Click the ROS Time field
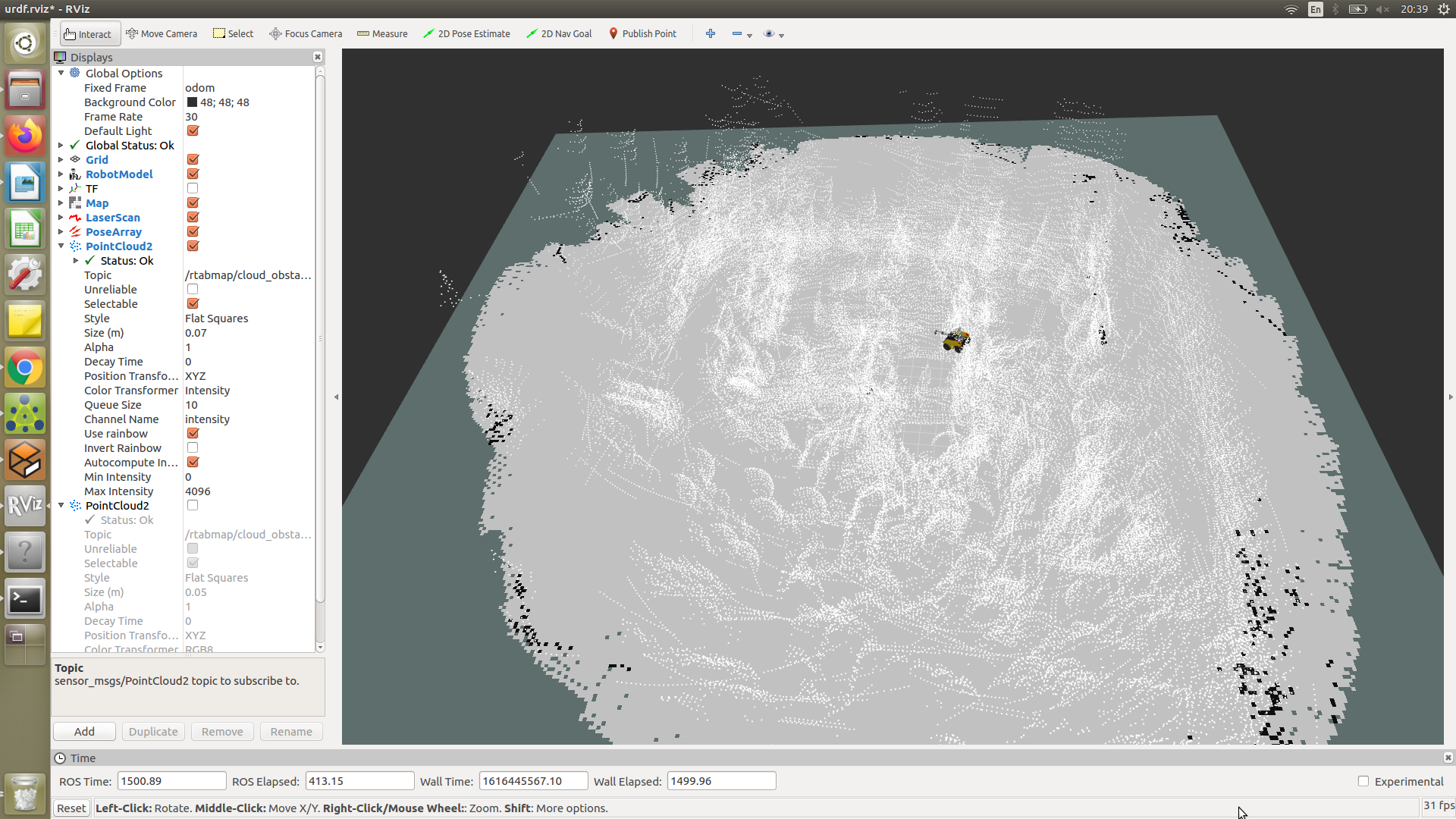 pos(171,781)
